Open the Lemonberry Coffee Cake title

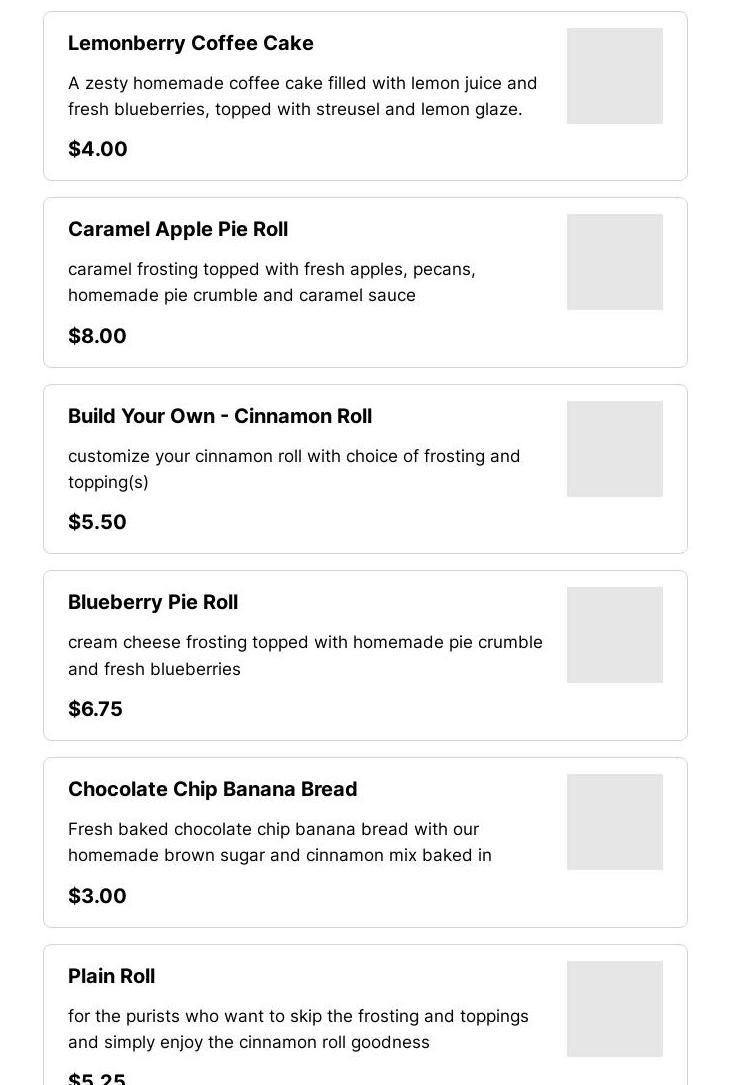tap(190, 43)
